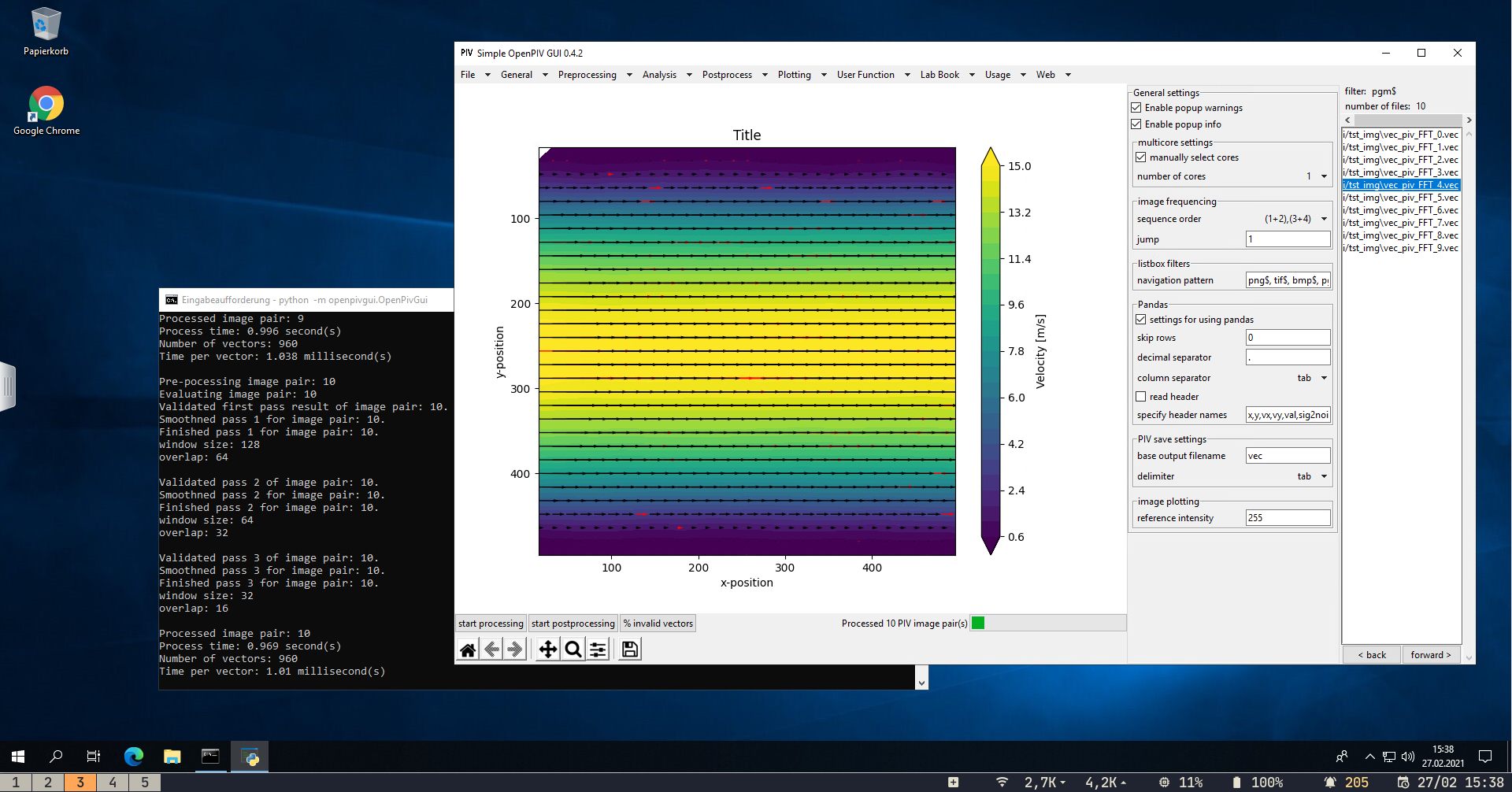The width and height of the screenshot is (1512, 792).
Task: Change the column separator dropdown
Action: click(x=1324, y=378)
